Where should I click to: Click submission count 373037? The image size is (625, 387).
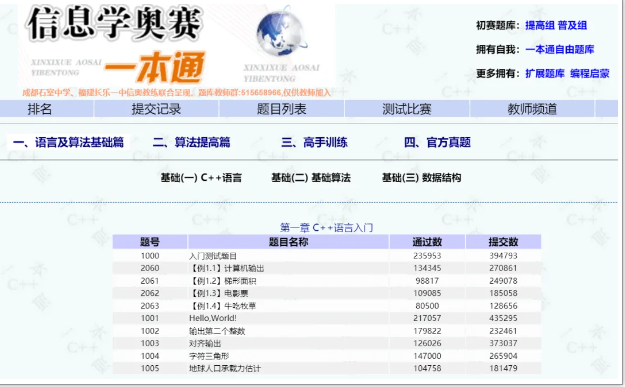point(503,343)
